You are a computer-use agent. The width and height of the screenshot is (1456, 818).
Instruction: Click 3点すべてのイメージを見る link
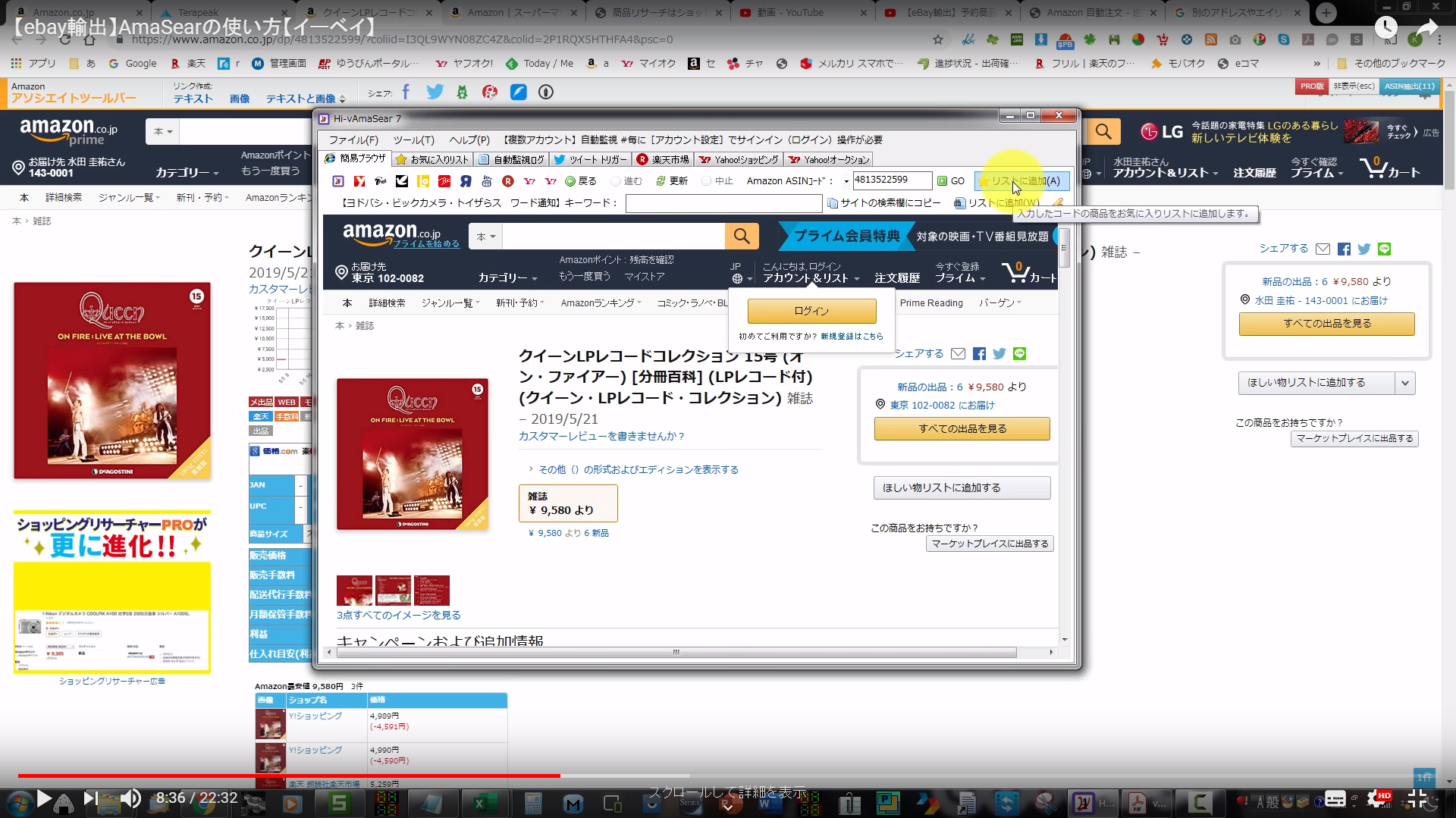pyautogui.click(x=399, y=615)
